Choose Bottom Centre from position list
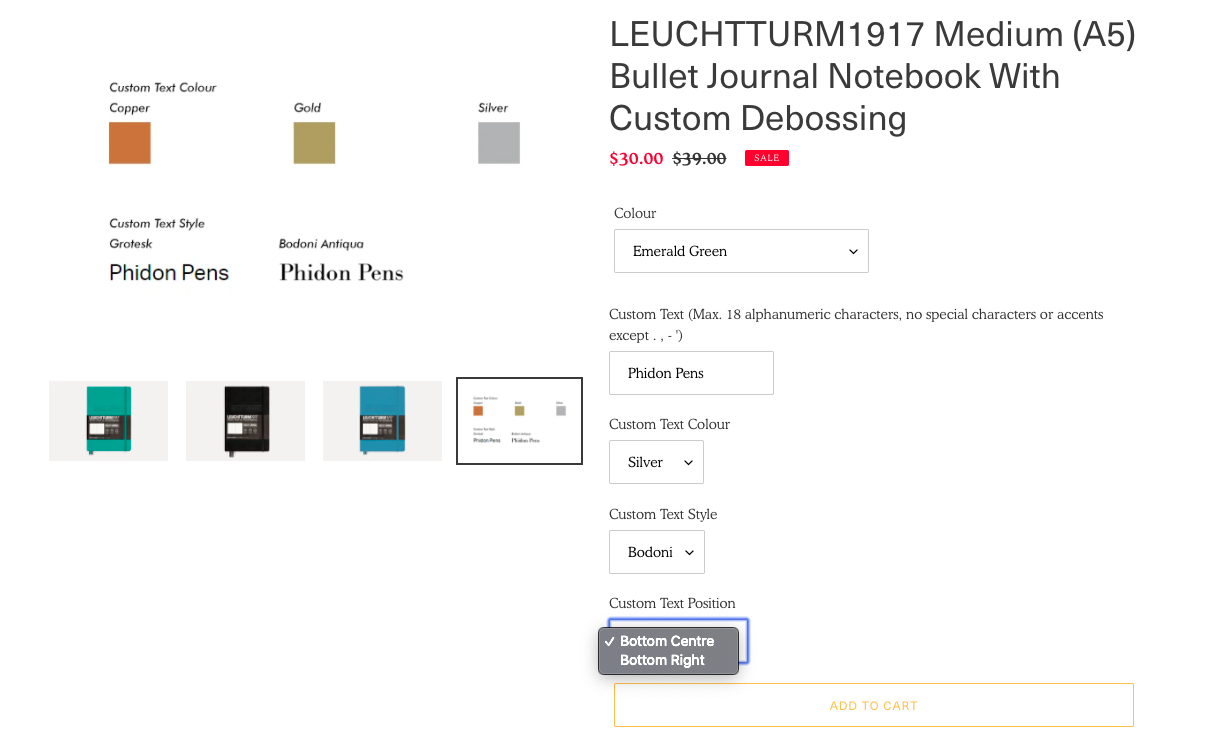Image resolution: width=1213 pixels, height=735 pixels. pos(667,641)
